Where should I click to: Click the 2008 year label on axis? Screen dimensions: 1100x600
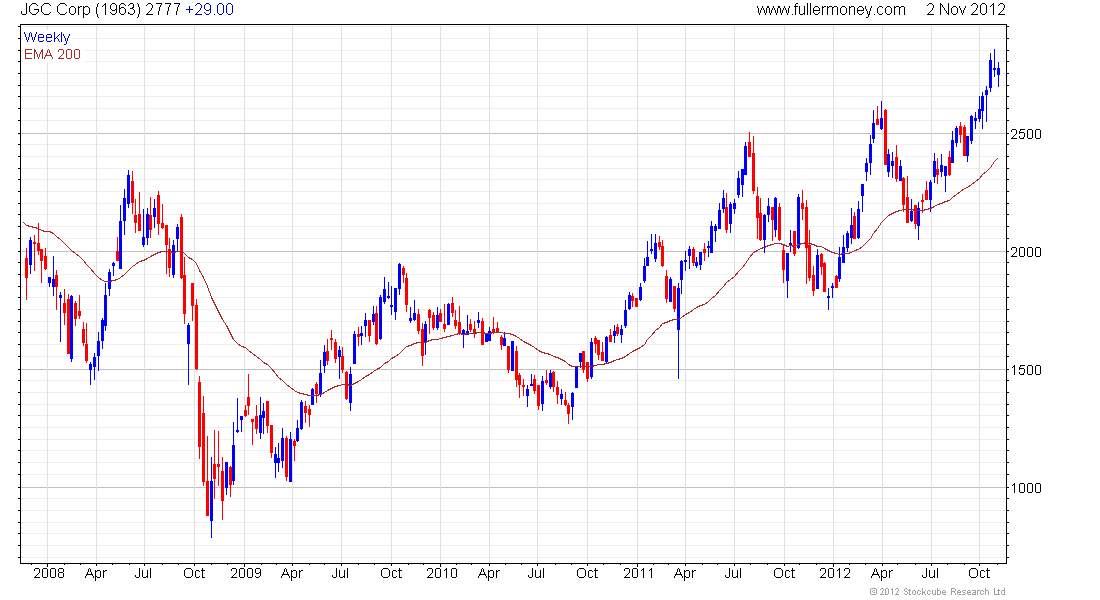tap(48, 573)
